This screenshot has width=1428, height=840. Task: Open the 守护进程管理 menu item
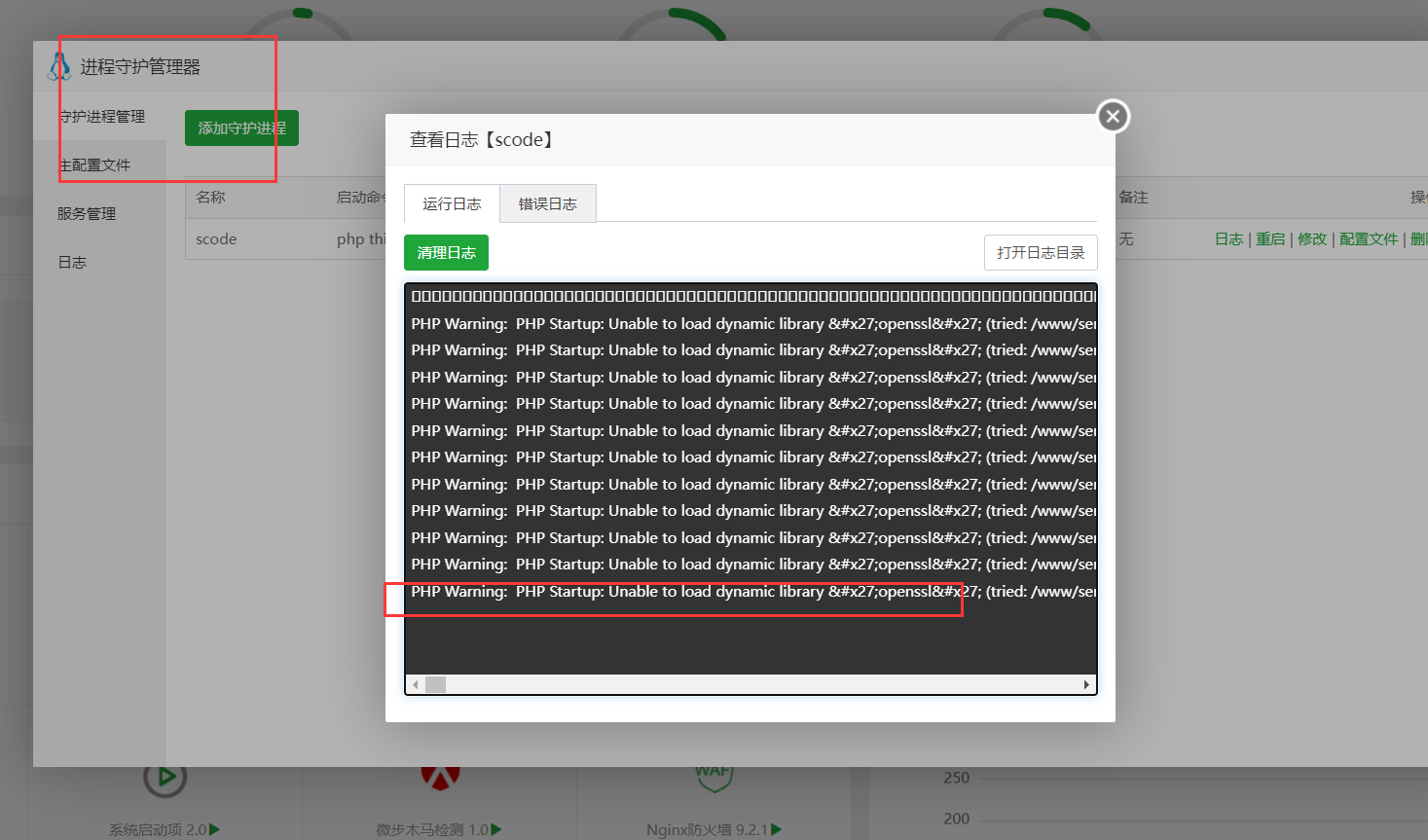click(x=100, y=116)
